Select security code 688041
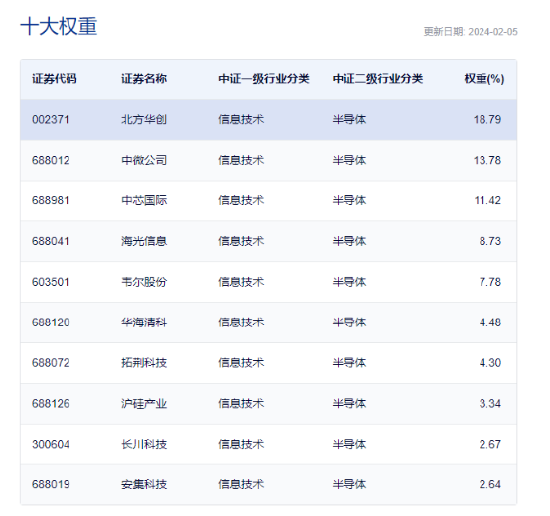550x516 pixels. [x=51, y=241]
